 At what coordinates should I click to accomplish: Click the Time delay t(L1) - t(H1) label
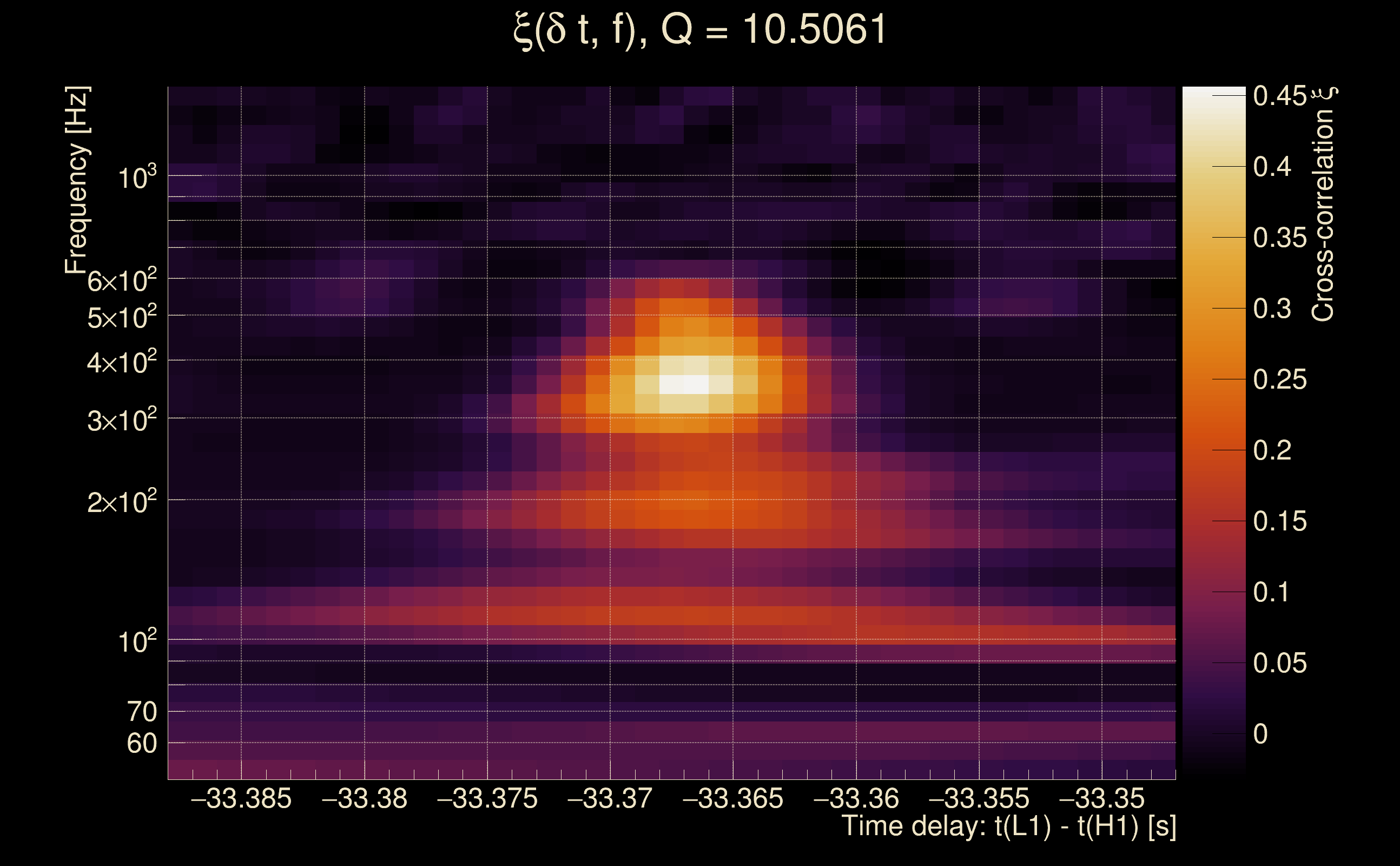click(1008, 826)
